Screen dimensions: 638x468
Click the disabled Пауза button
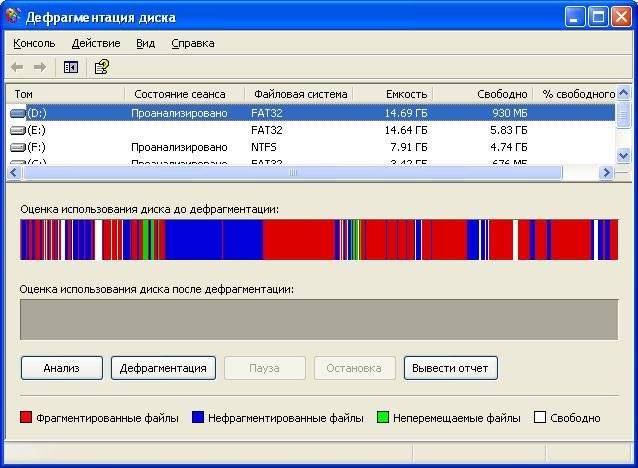(264, 368)
